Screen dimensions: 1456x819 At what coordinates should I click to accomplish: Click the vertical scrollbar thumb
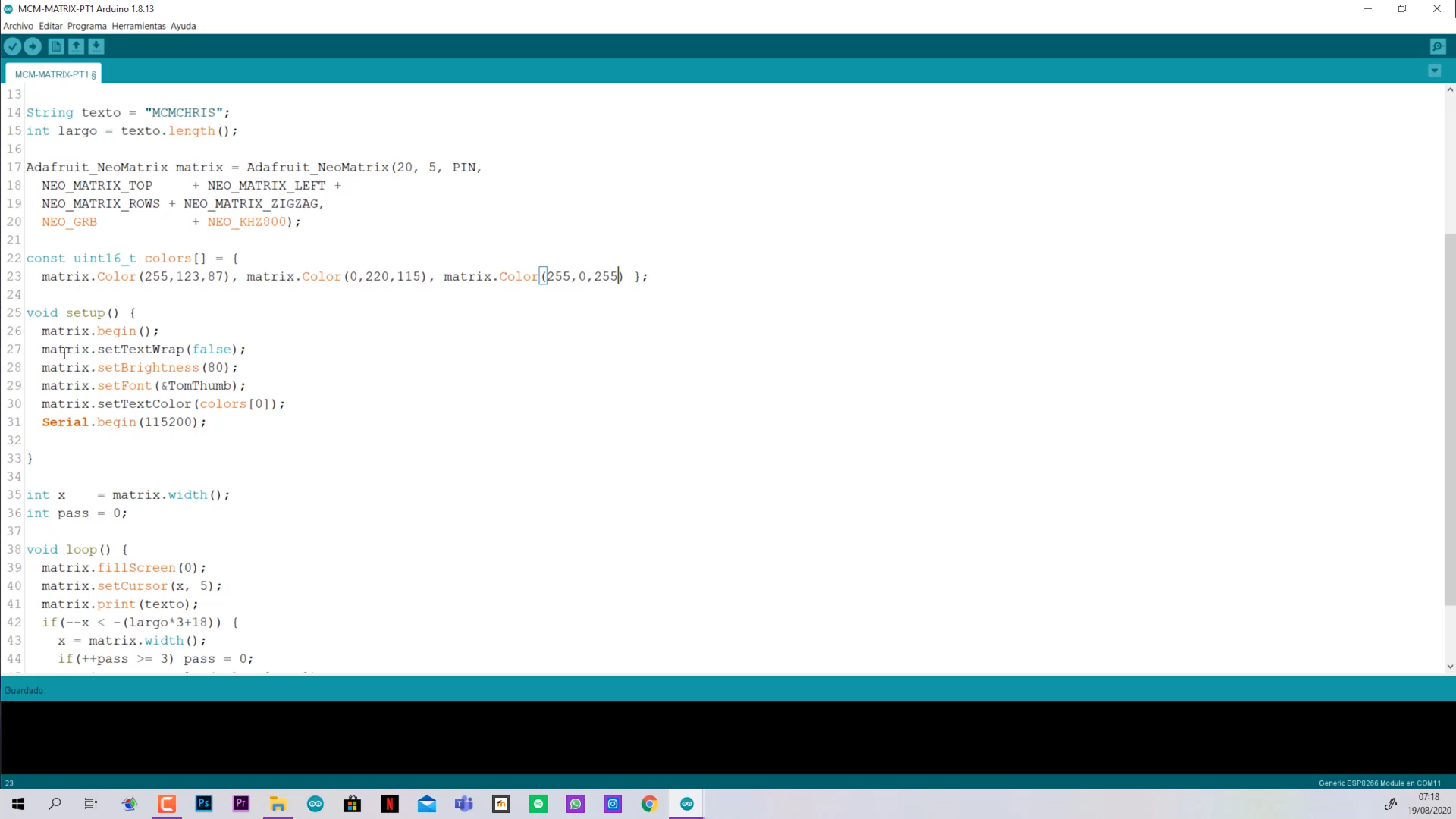[x=1449, y=419]
